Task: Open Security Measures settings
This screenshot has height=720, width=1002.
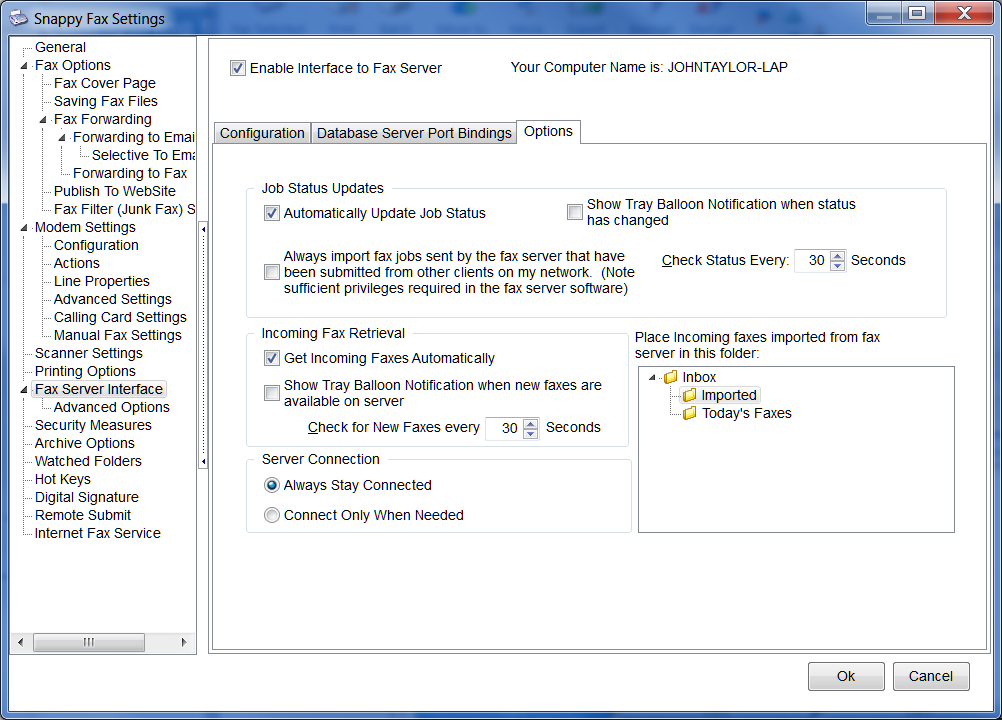Action: [x=93, y=425]
